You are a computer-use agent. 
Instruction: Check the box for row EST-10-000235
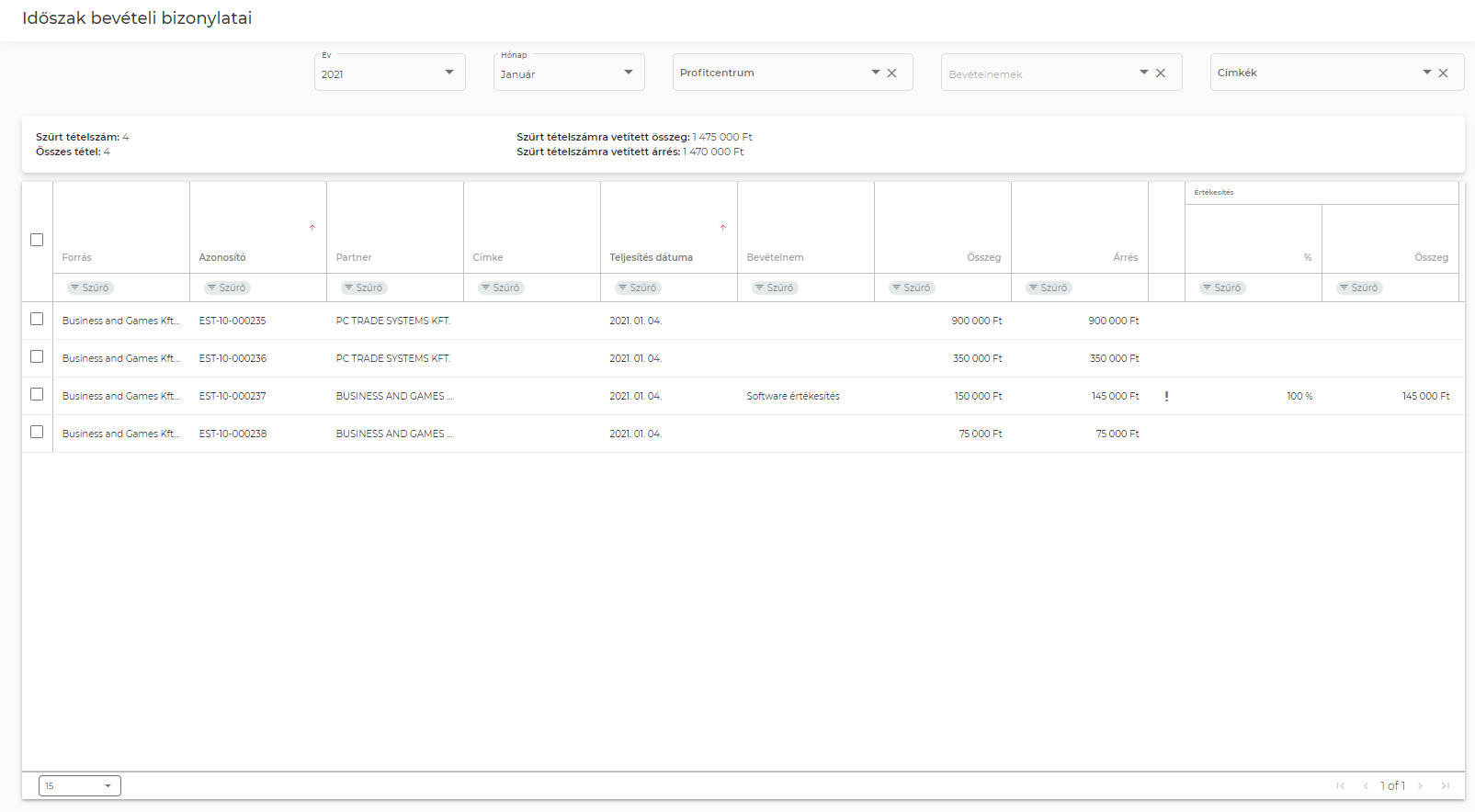[37, 319]
